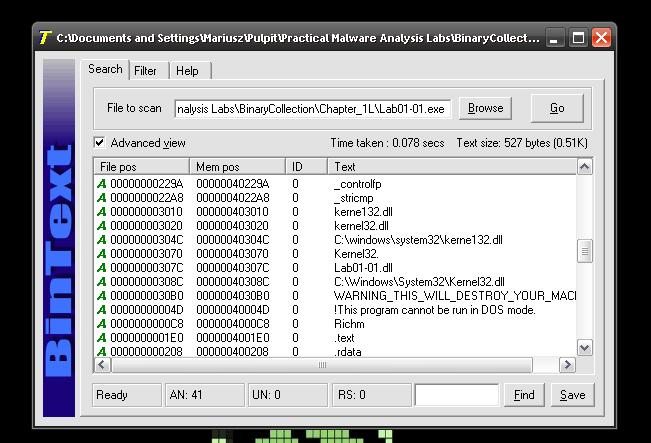Select the C:\Windows\System32\Kernel32.dll string
The image size is (651, 443).
coord(419,281)
